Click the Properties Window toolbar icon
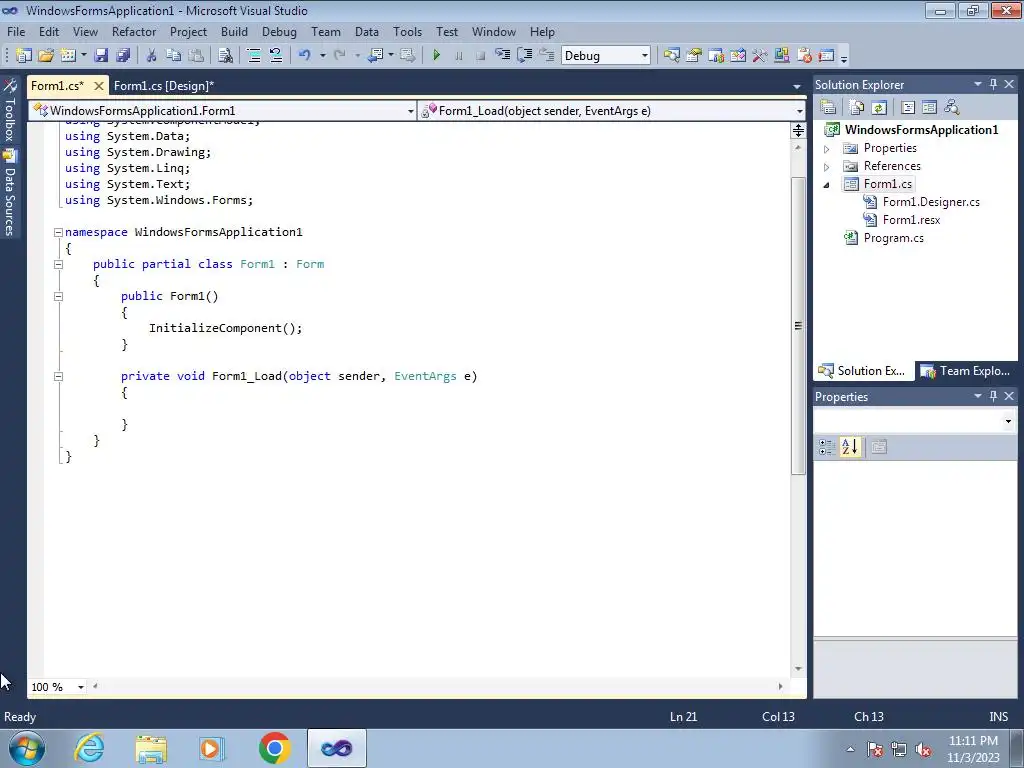The height and width of the screenshot is (768, 1024). point(694,56)
